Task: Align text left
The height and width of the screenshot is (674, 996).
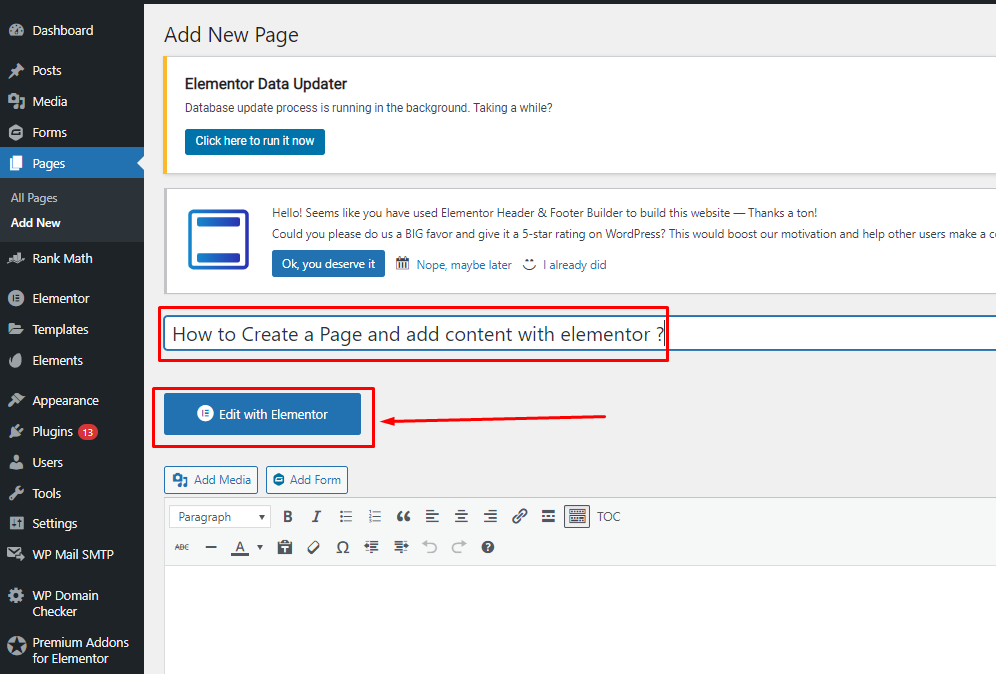Action: [x=433, y=516]
